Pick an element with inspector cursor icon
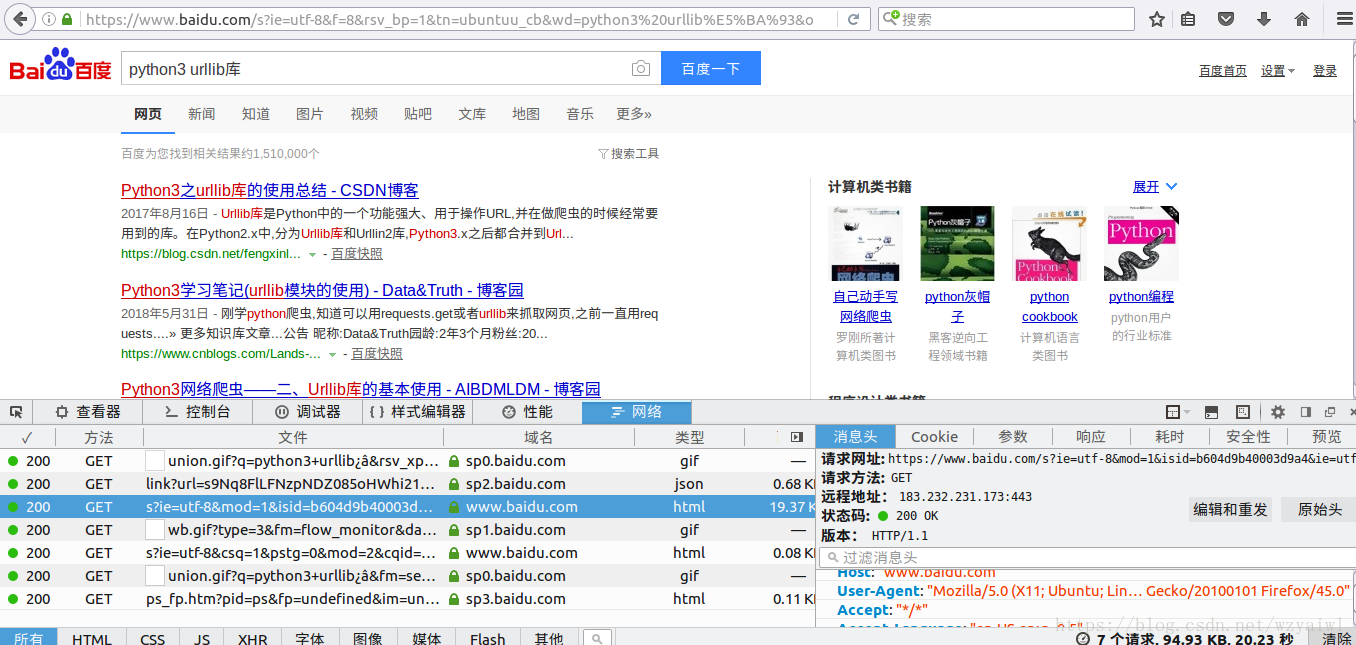The image size is (1356, 645). 16,412
